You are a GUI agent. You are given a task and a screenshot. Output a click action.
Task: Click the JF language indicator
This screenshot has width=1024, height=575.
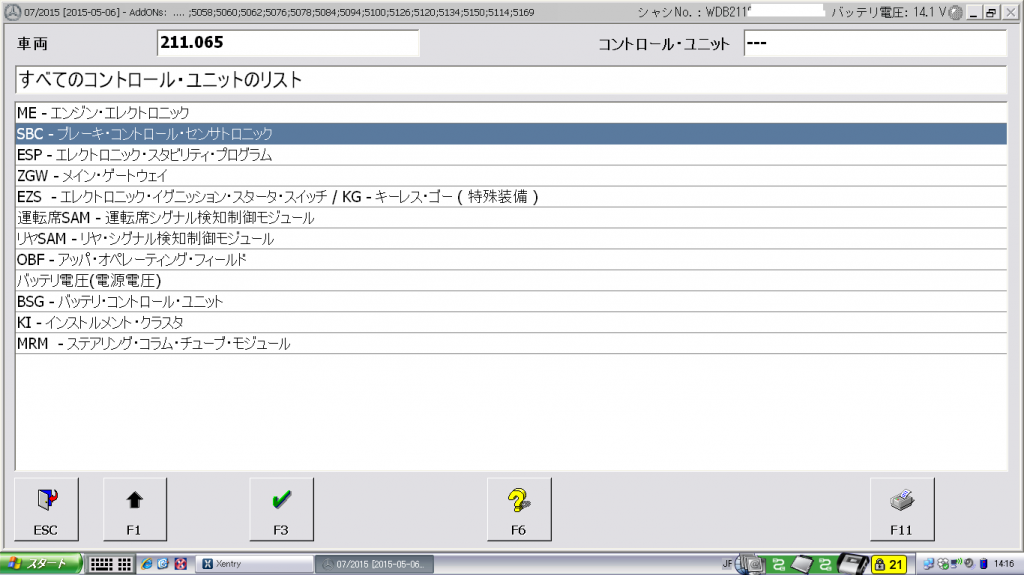pos(727,564)
